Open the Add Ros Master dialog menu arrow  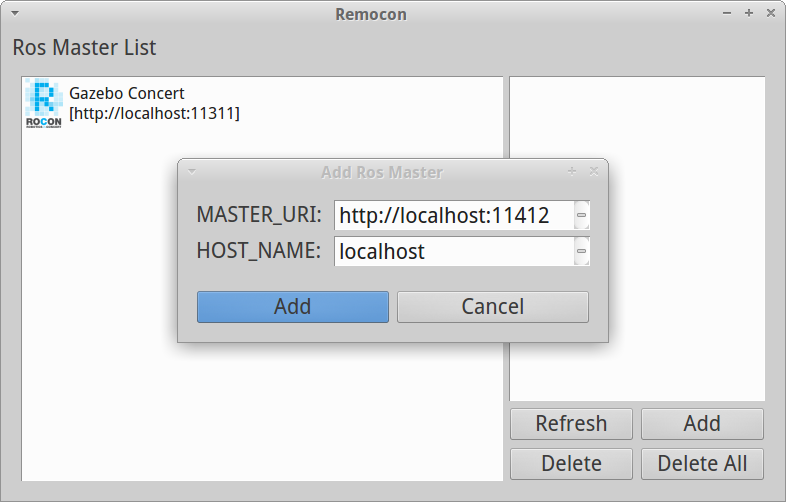point(192,171)
